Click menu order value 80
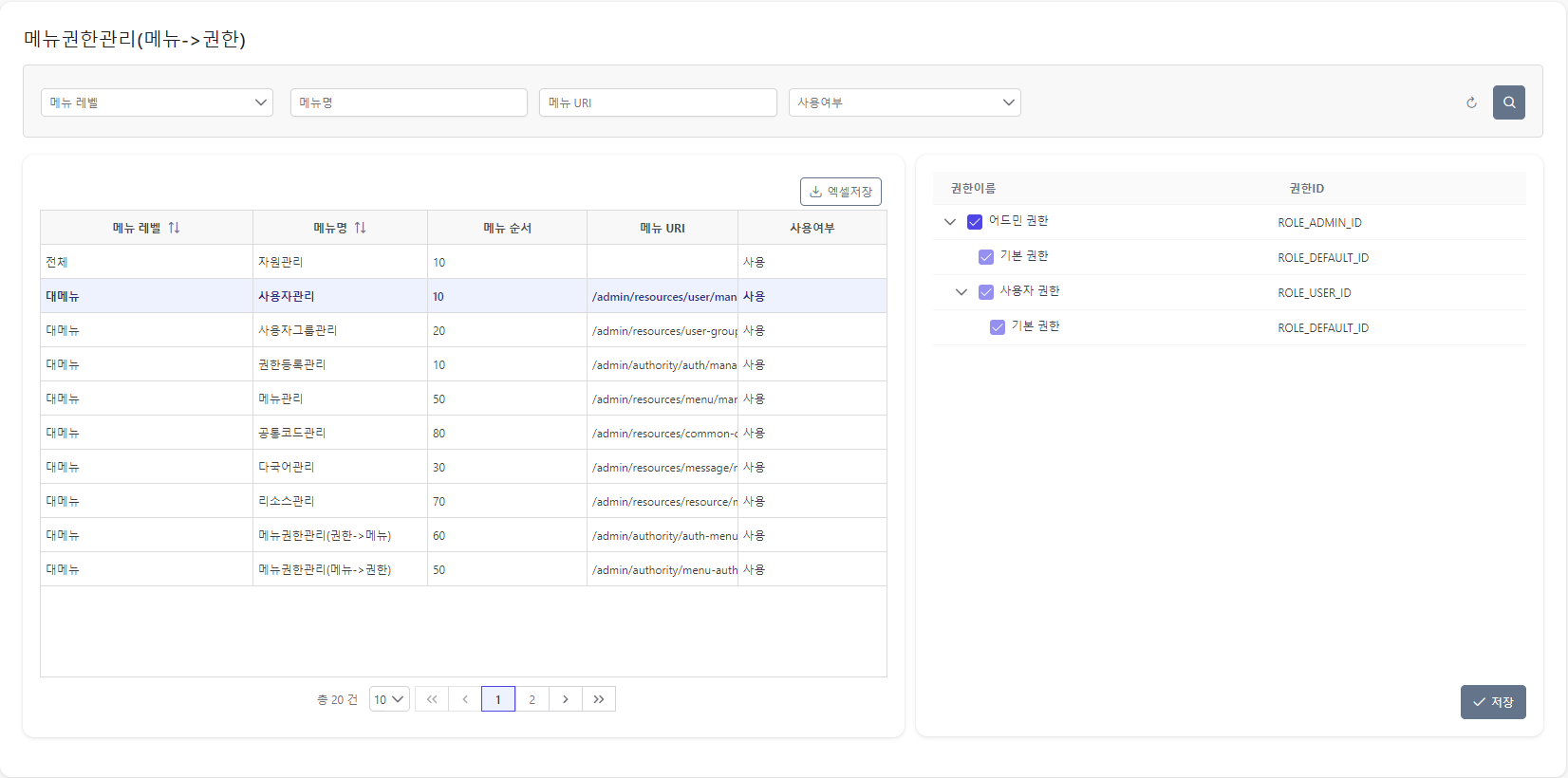Screen dimensions: 1568x778 coord(507,433)
